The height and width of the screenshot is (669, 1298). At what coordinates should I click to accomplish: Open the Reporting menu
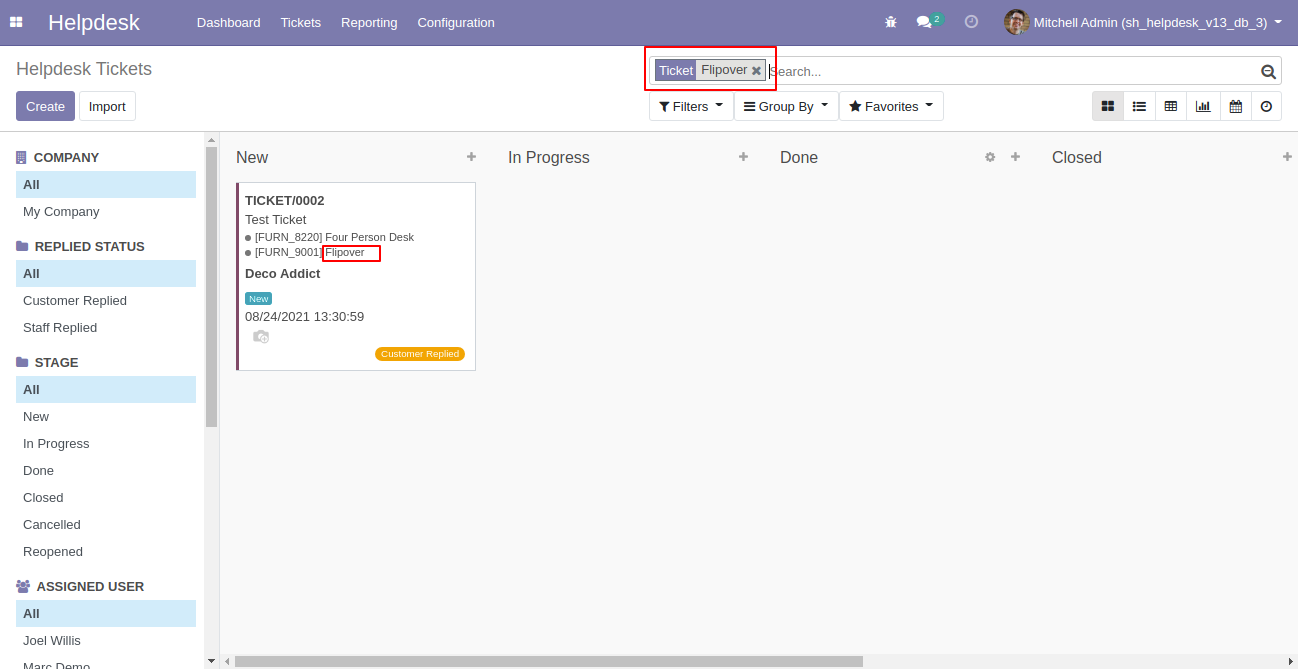(x=369, y=22)
